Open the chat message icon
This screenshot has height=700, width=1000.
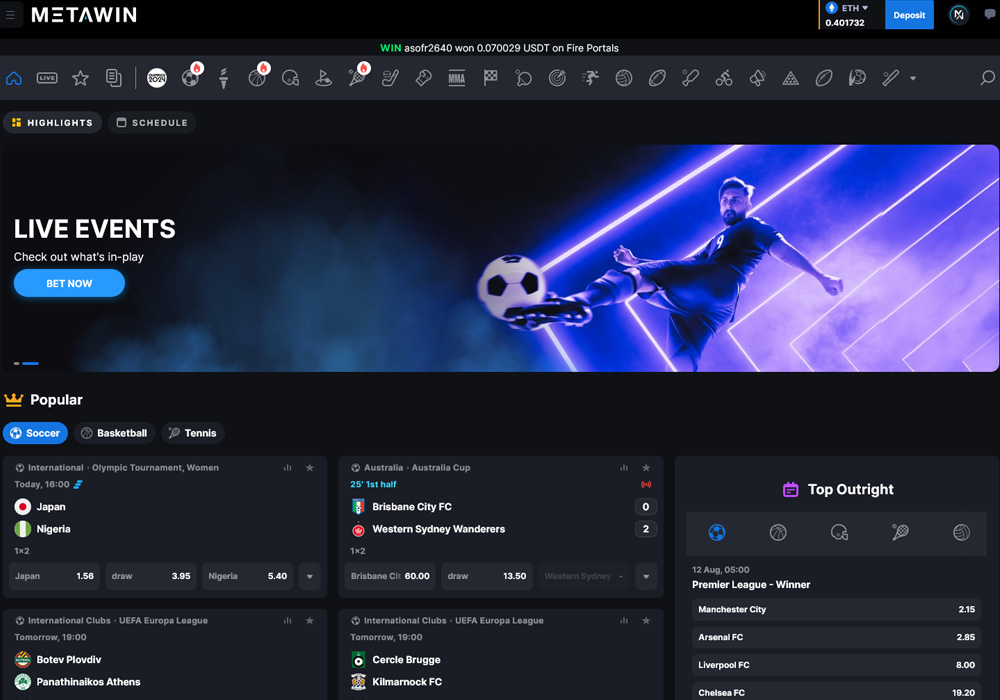988,15
